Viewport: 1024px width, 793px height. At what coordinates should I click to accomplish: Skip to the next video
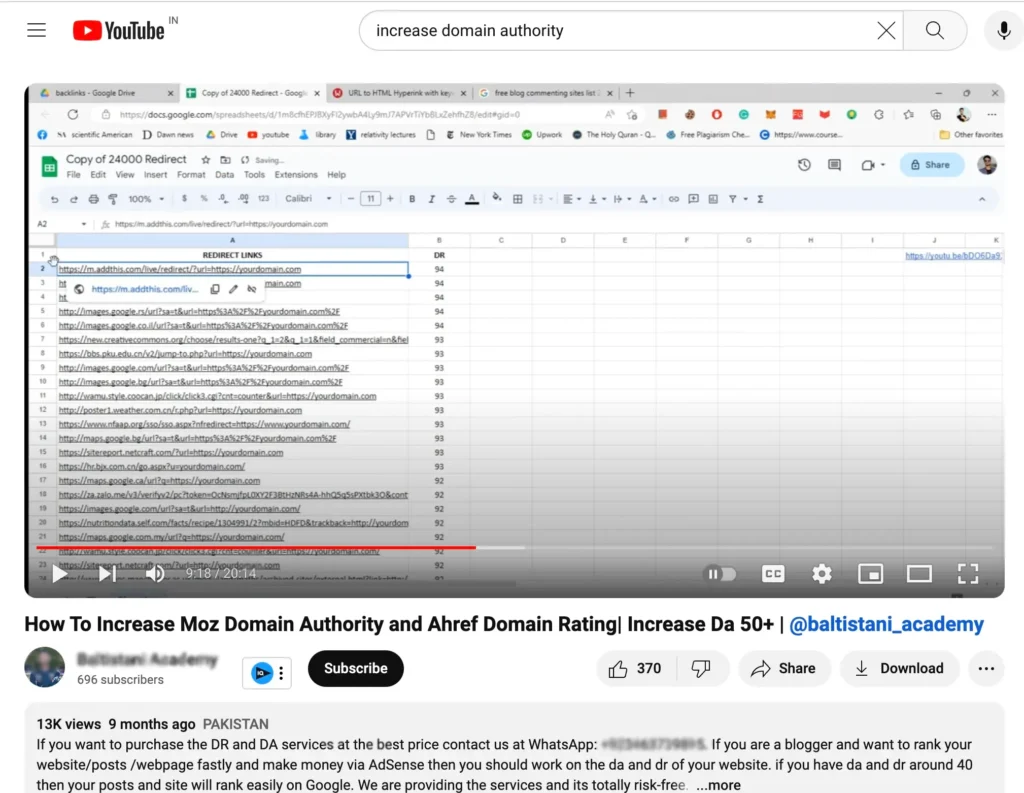tap(107, 574)
